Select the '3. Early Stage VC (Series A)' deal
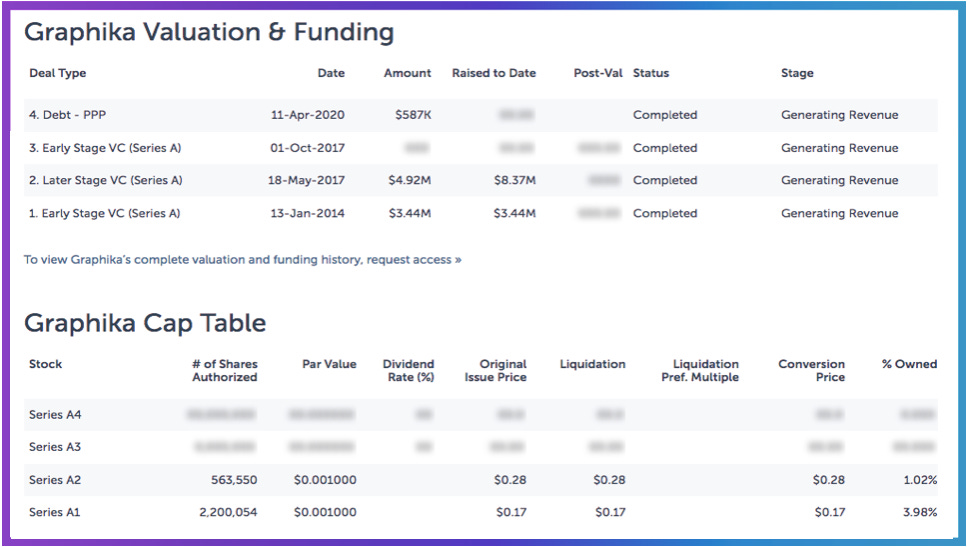Screen dimensions: 967x547 [x=481, y=148]
